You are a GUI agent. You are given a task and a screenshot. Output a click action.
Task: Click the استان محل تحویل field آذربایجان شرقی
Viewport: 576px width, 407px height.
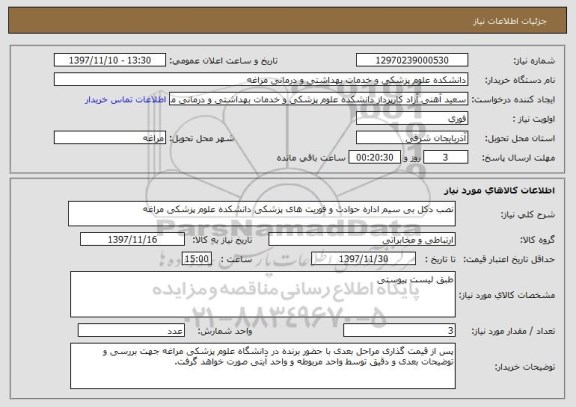click(x=412, y=138)
